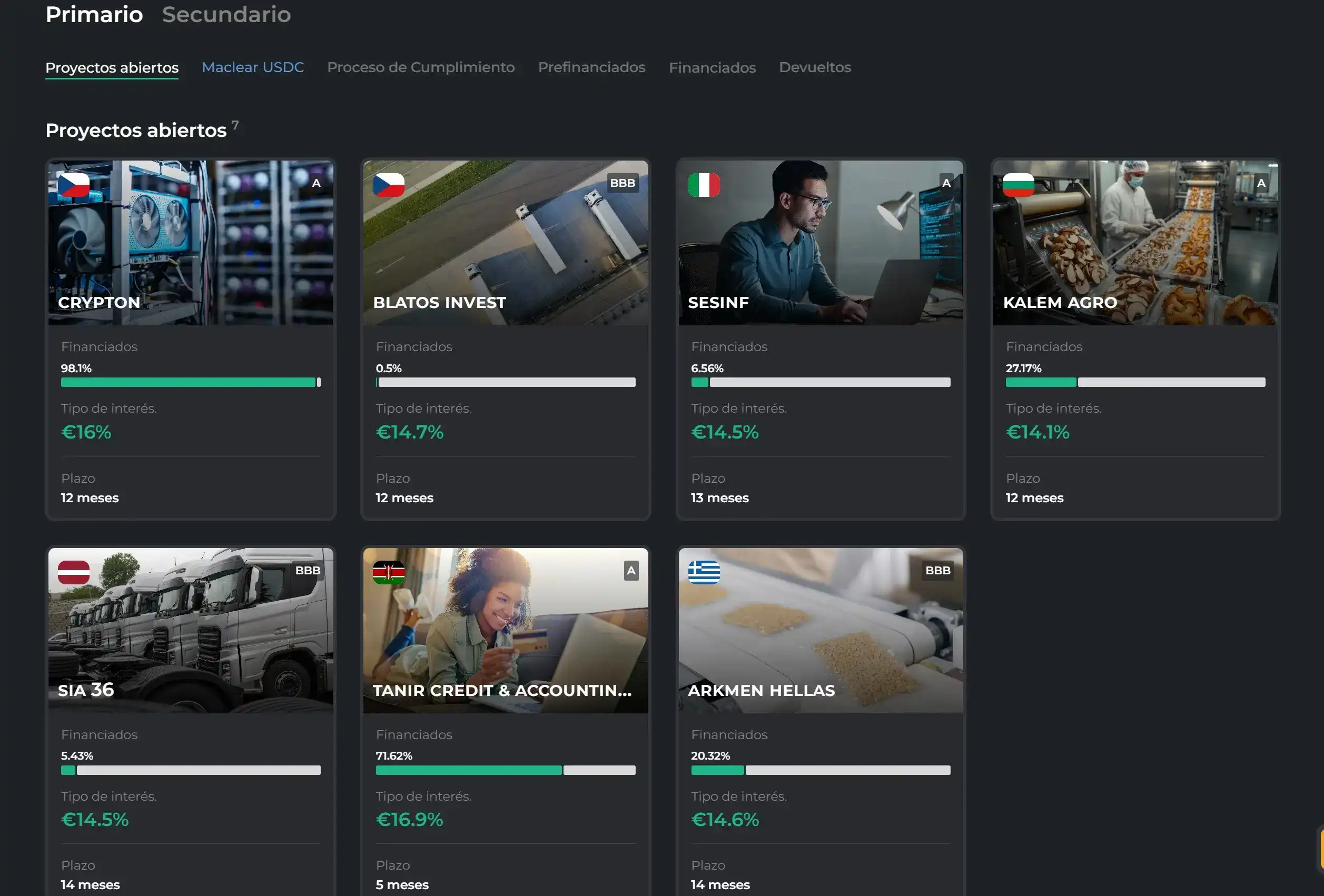Image resolution: width=1324 pixels, height=896 pixels.
Task: Click the €14.7% interest rate value
Action: (x=410, y=432)
